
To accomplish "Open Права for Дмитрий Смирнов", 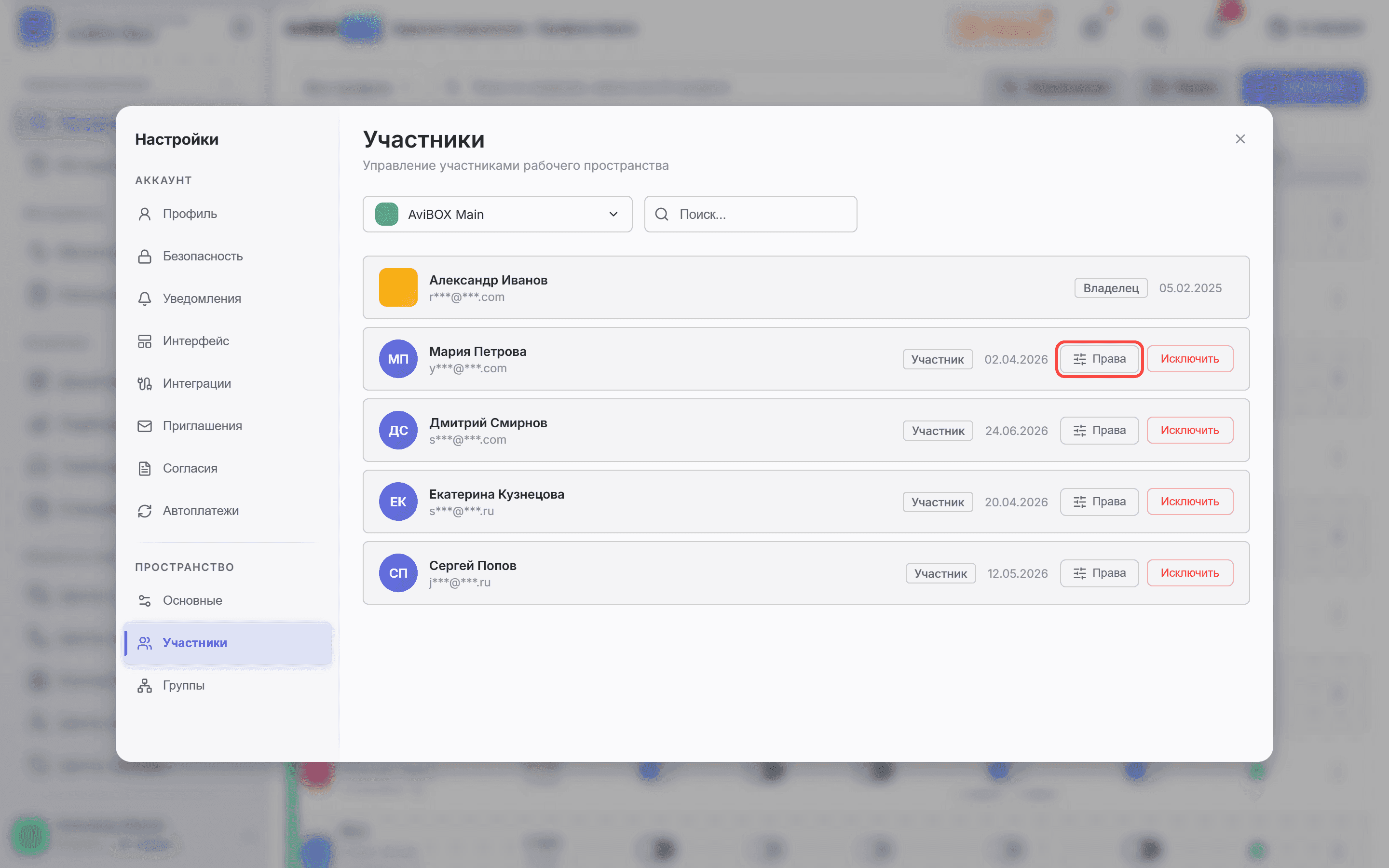I will (x=1099, y=431).
